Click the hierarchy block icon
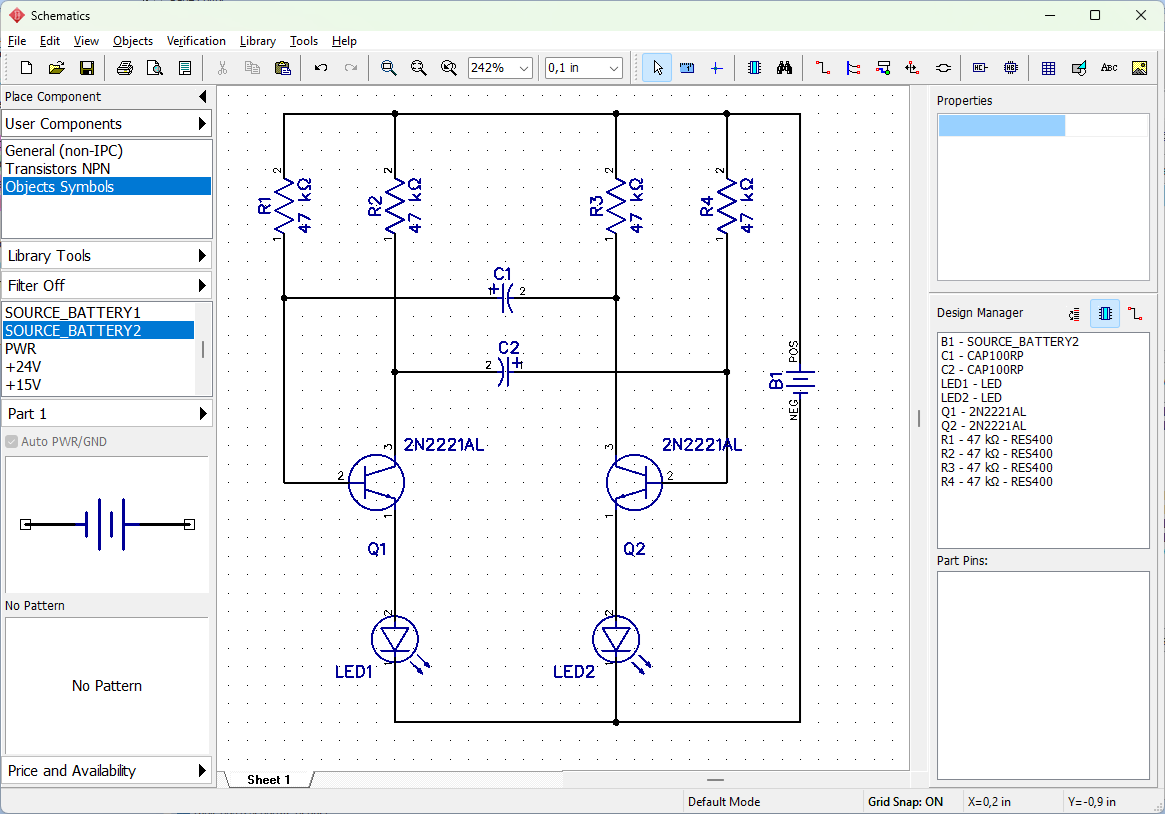Image resolution: width=1165 pixels, height=814 pixels. 1010,68
